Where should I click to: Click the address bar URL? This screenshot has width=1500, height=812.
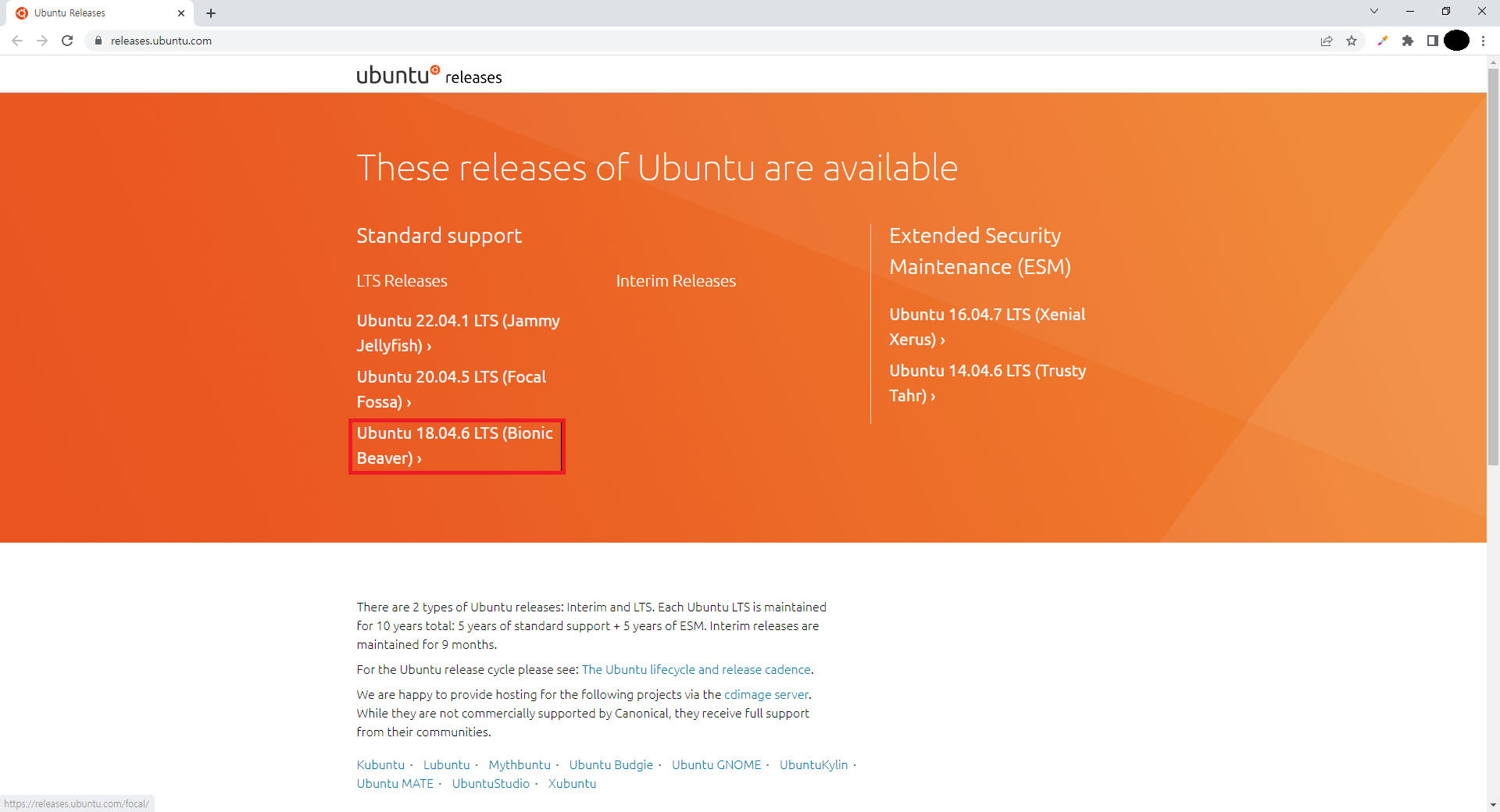(161, 41)
